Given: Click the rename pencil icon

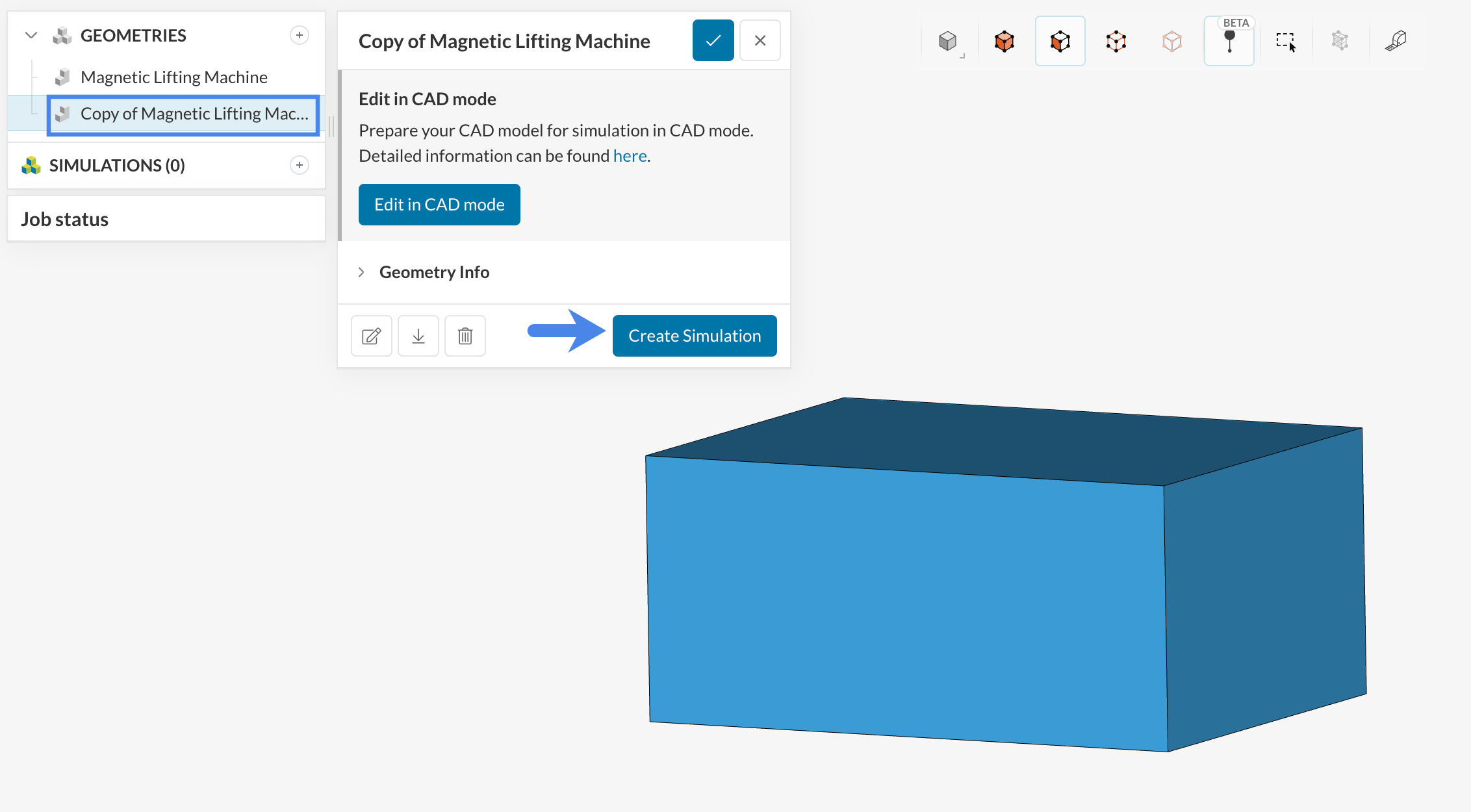Looking at the screenshot, I should (371, 336).
